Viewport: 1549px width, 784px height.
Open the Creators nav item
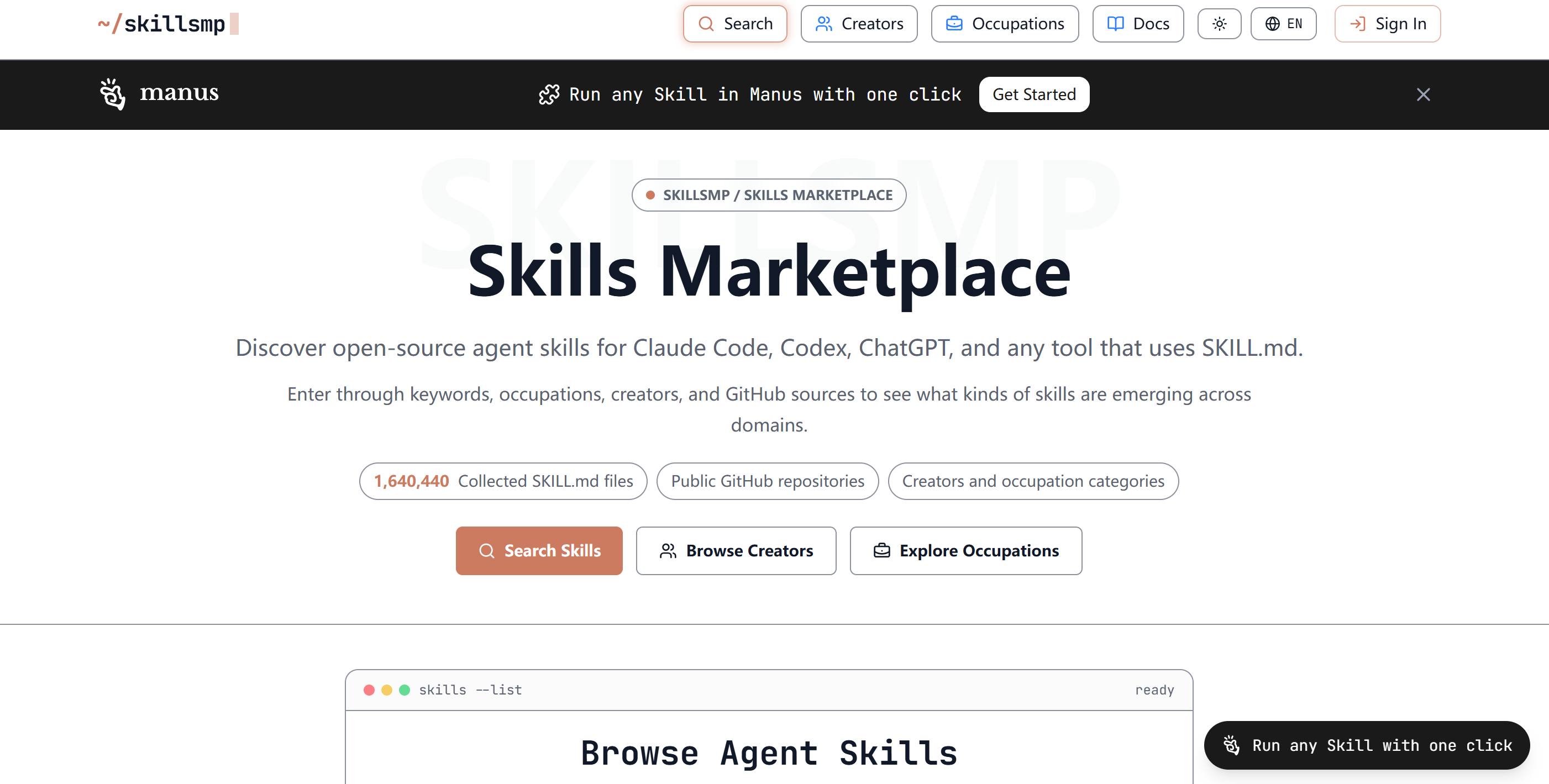tap(859, 24)
